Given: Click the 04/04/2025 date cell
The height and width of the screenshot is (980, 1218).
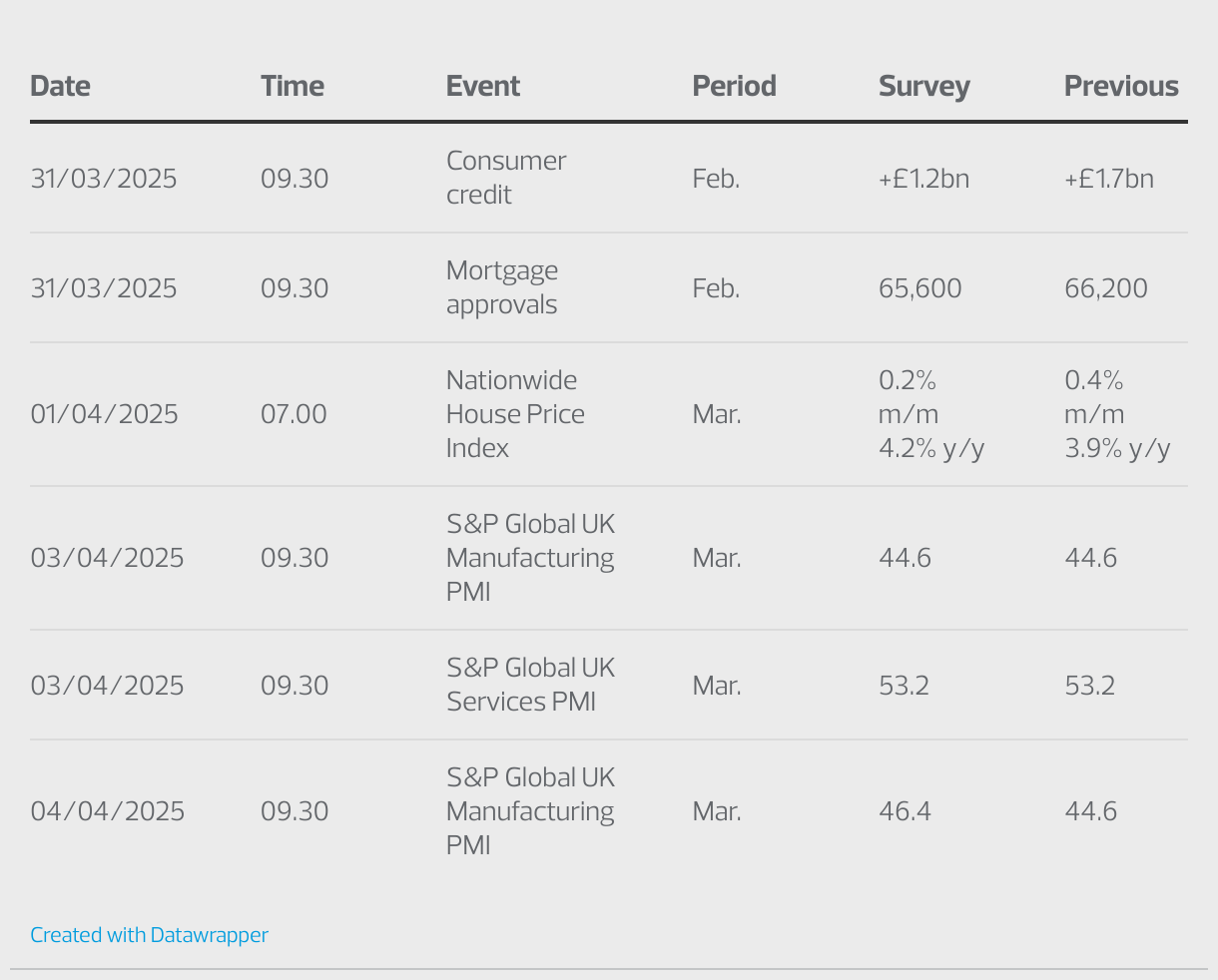Looking at the screenshot, I should [x=107, y=811].
